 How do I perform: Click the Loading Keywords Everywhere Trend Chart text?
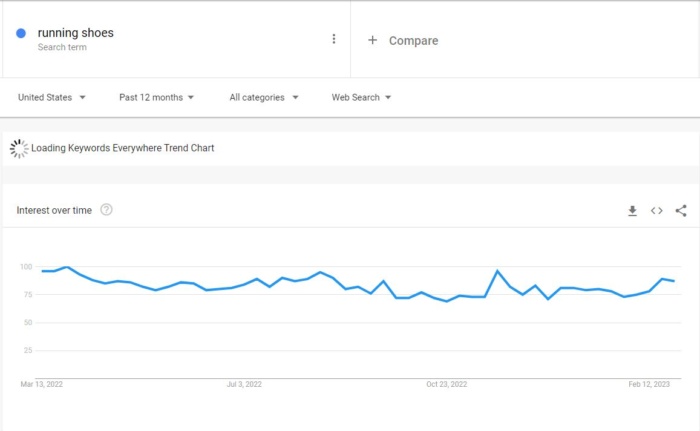[x=123, y=148]
